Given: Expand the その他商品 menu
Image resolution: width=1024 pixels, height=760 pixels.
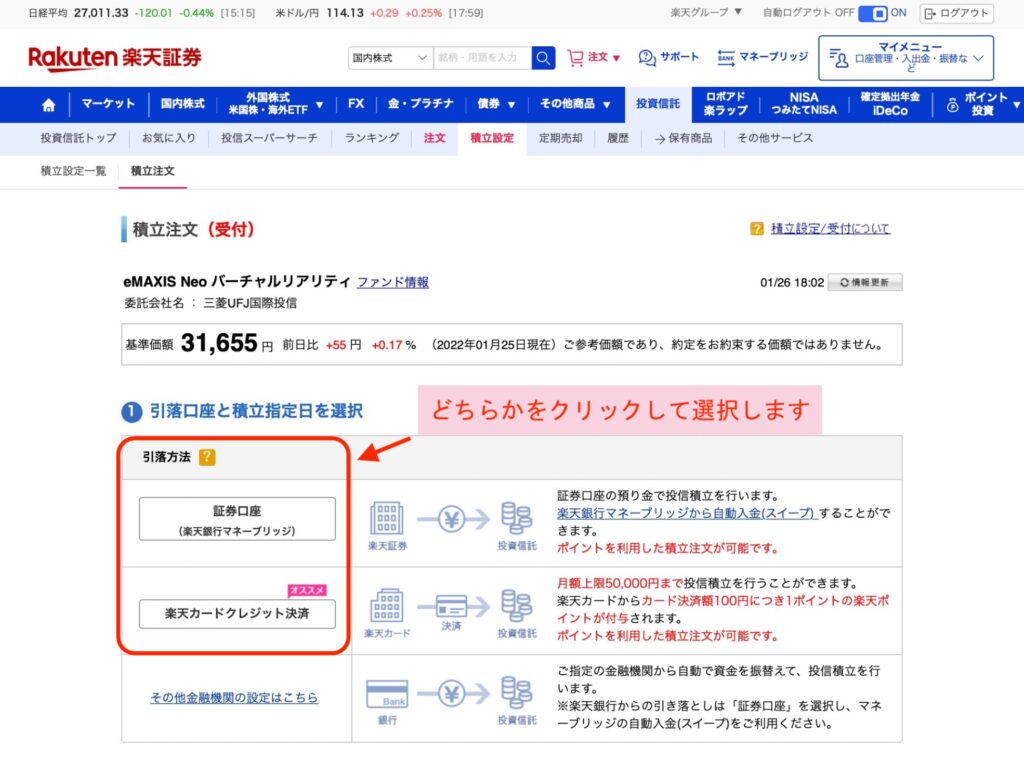Looking at the screenshot, I should 575,104.
